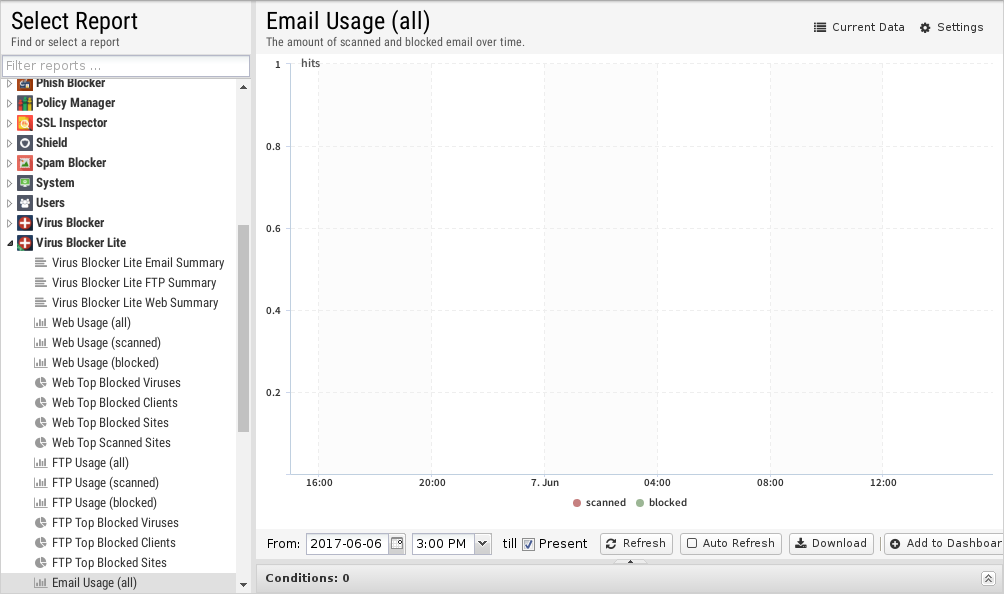
Task: Click the Users category icon
Action: (x=25, y=203)
